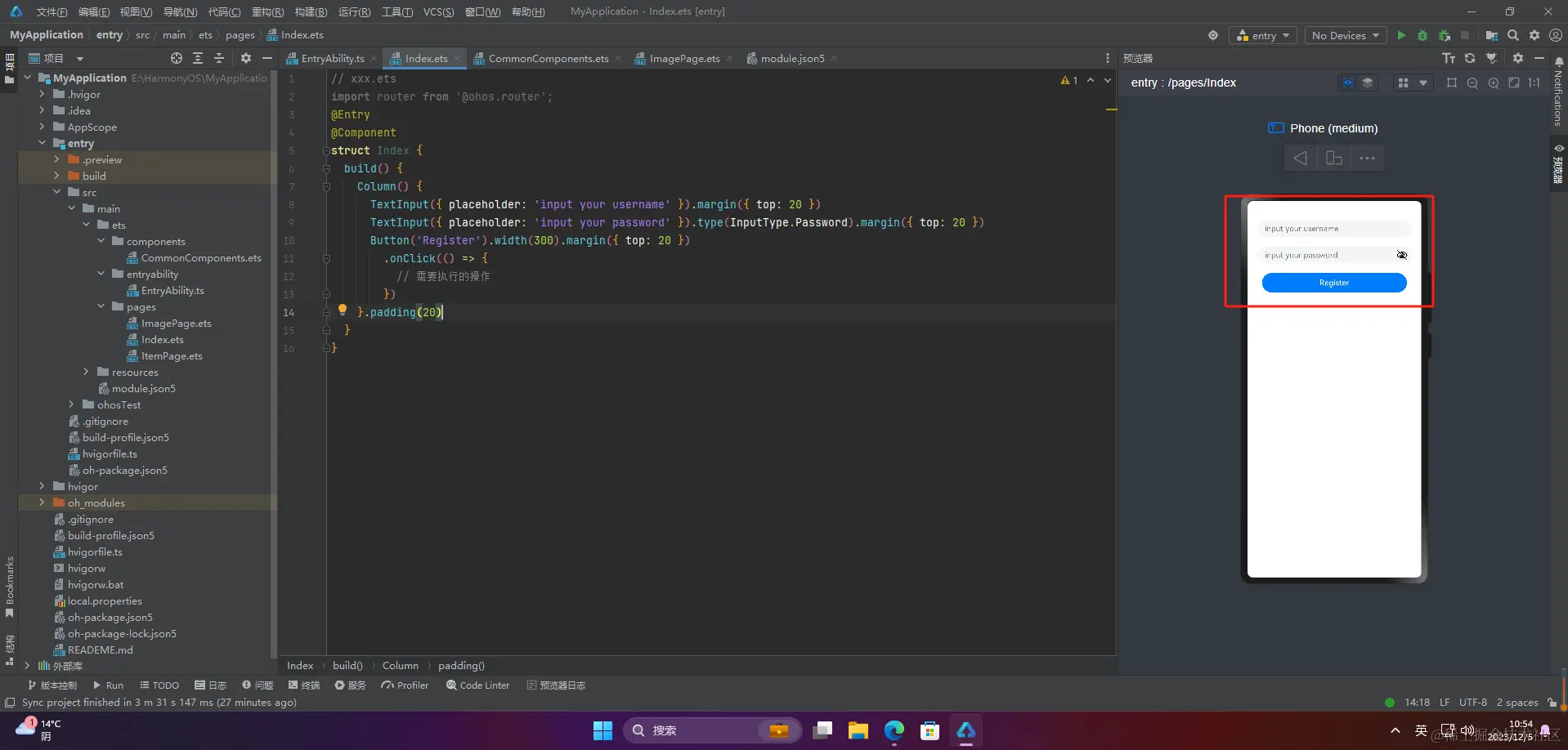Rotate the previewed phone device
Viewport: 1568px width, 750px height.
[1333, 158]
